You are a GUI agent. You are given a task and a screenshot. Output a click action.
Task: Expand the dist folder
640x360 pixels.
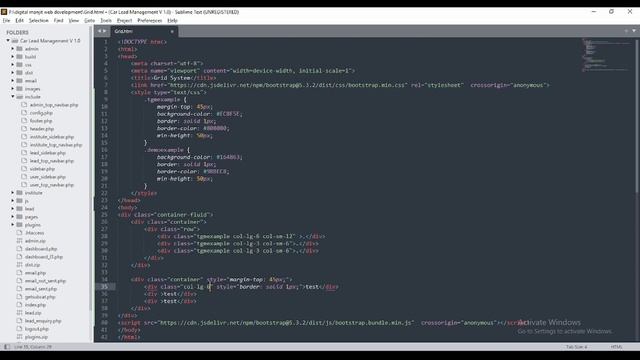[x=13, y=73]
